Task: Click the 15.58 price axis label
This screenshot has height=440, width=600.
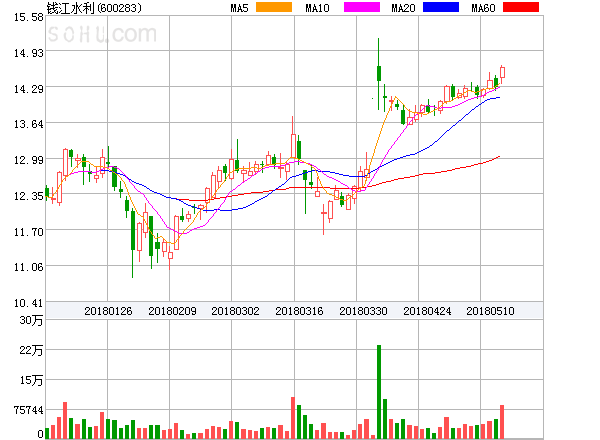Action: tap(29, 17)
